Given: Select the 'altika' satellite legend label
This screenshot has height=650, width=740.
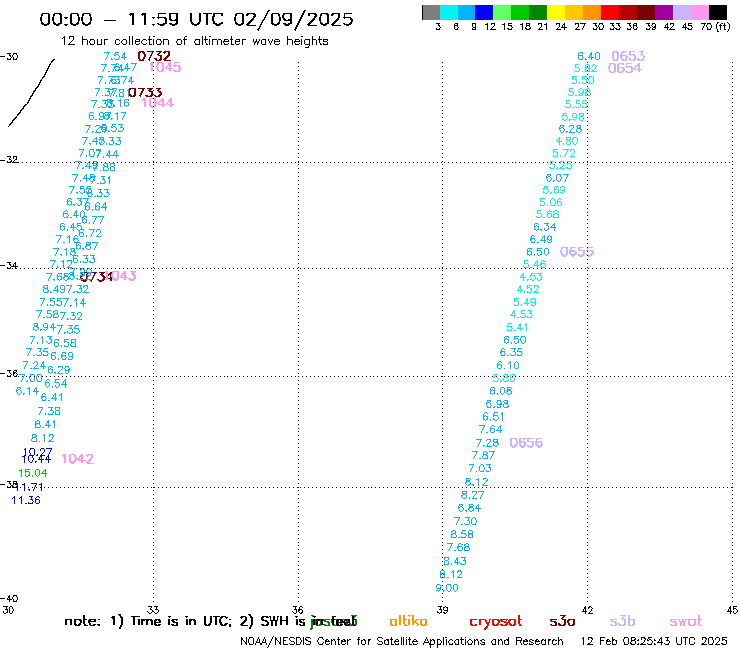Looking at the screenshot, I should point(408,621).
